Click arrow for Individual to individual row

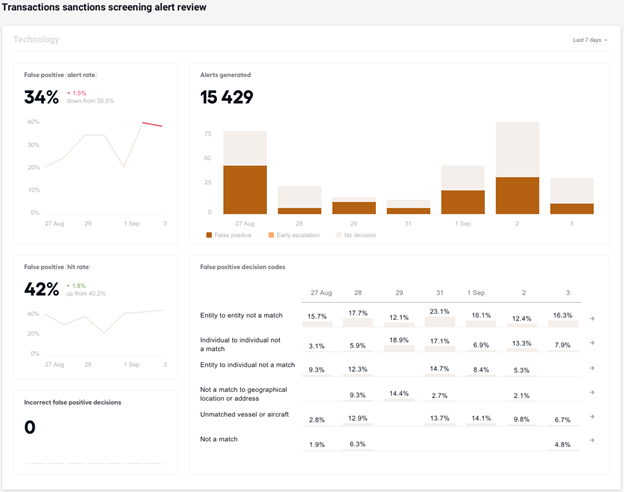(x=592, y=343)
